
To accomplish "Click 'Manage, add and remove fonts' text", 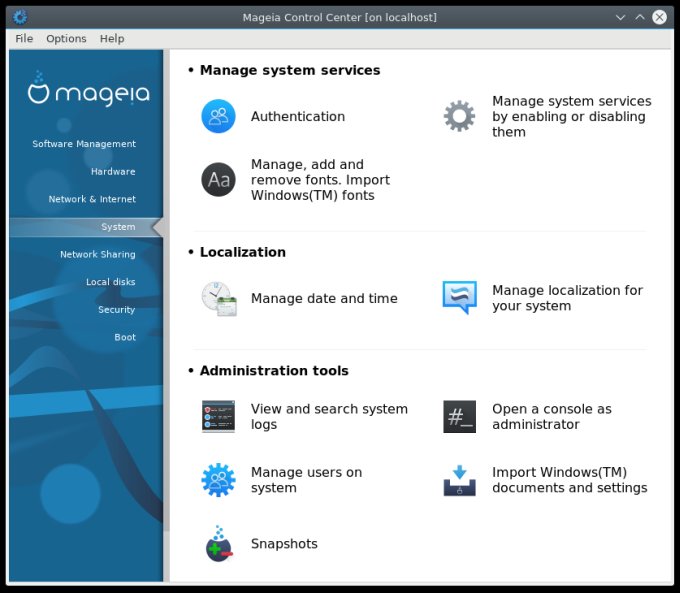I will pos(320,180).
